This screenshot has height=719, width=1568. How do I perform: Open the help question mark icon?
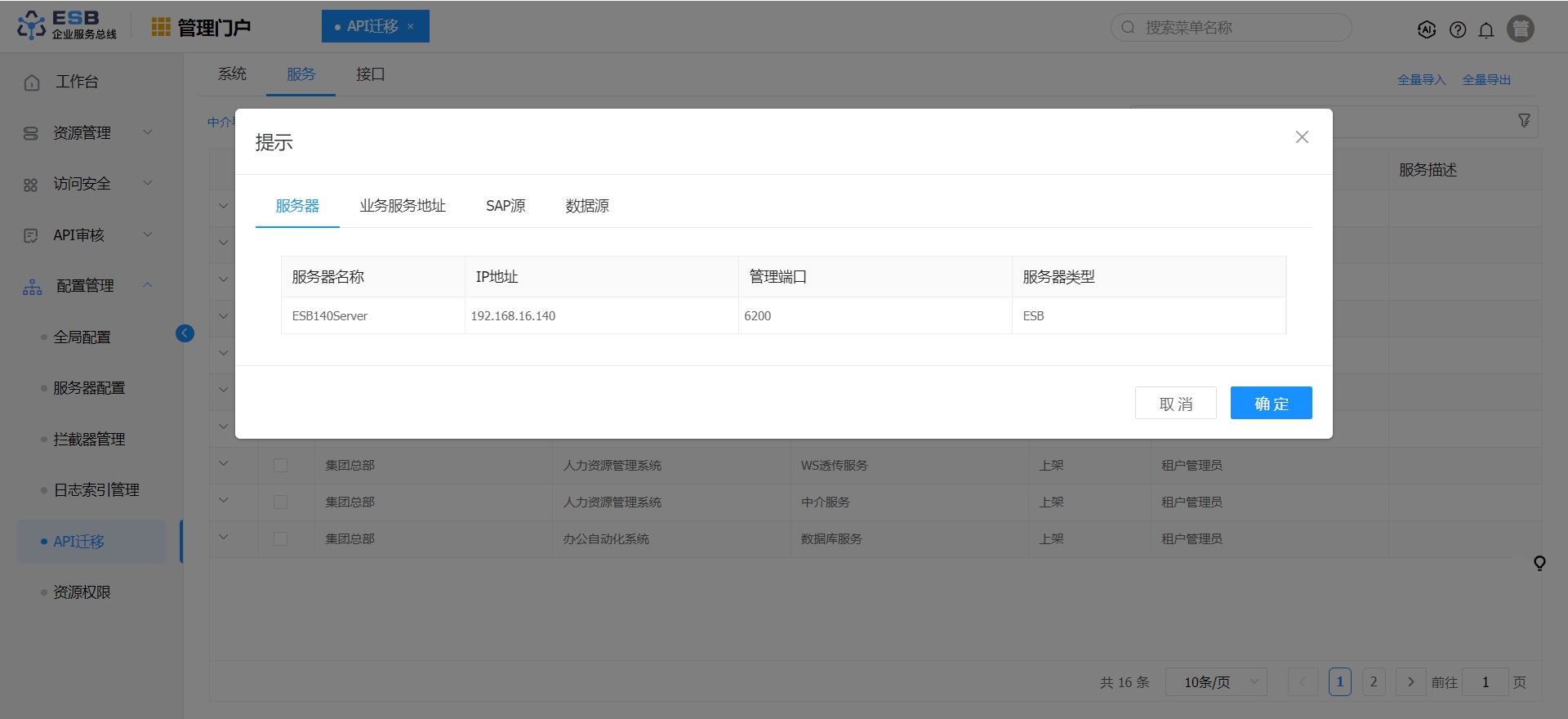1458,29
